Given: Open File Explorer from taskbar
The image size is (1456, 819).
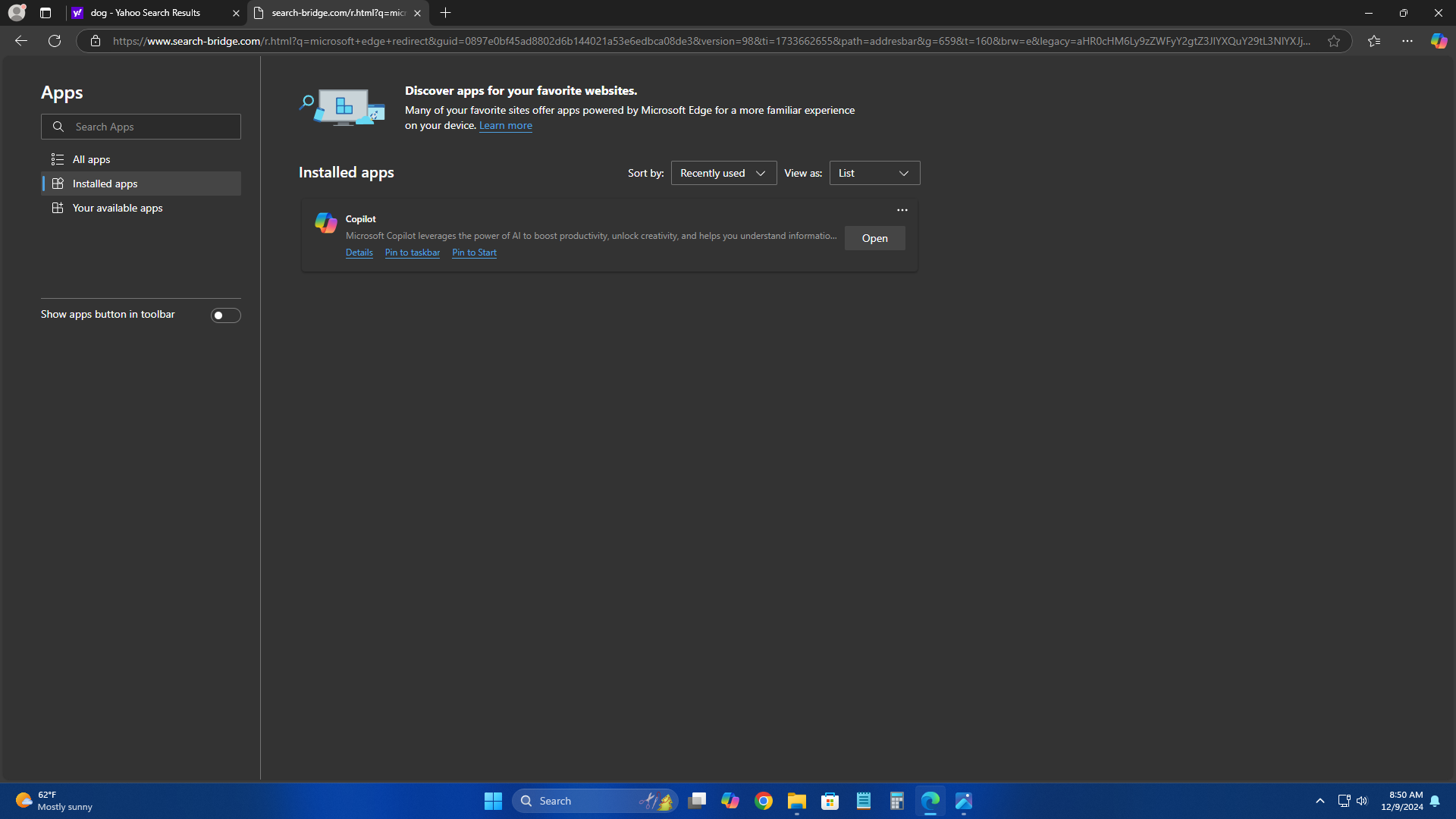Looking at the screenshot, I should coord(797,801).
